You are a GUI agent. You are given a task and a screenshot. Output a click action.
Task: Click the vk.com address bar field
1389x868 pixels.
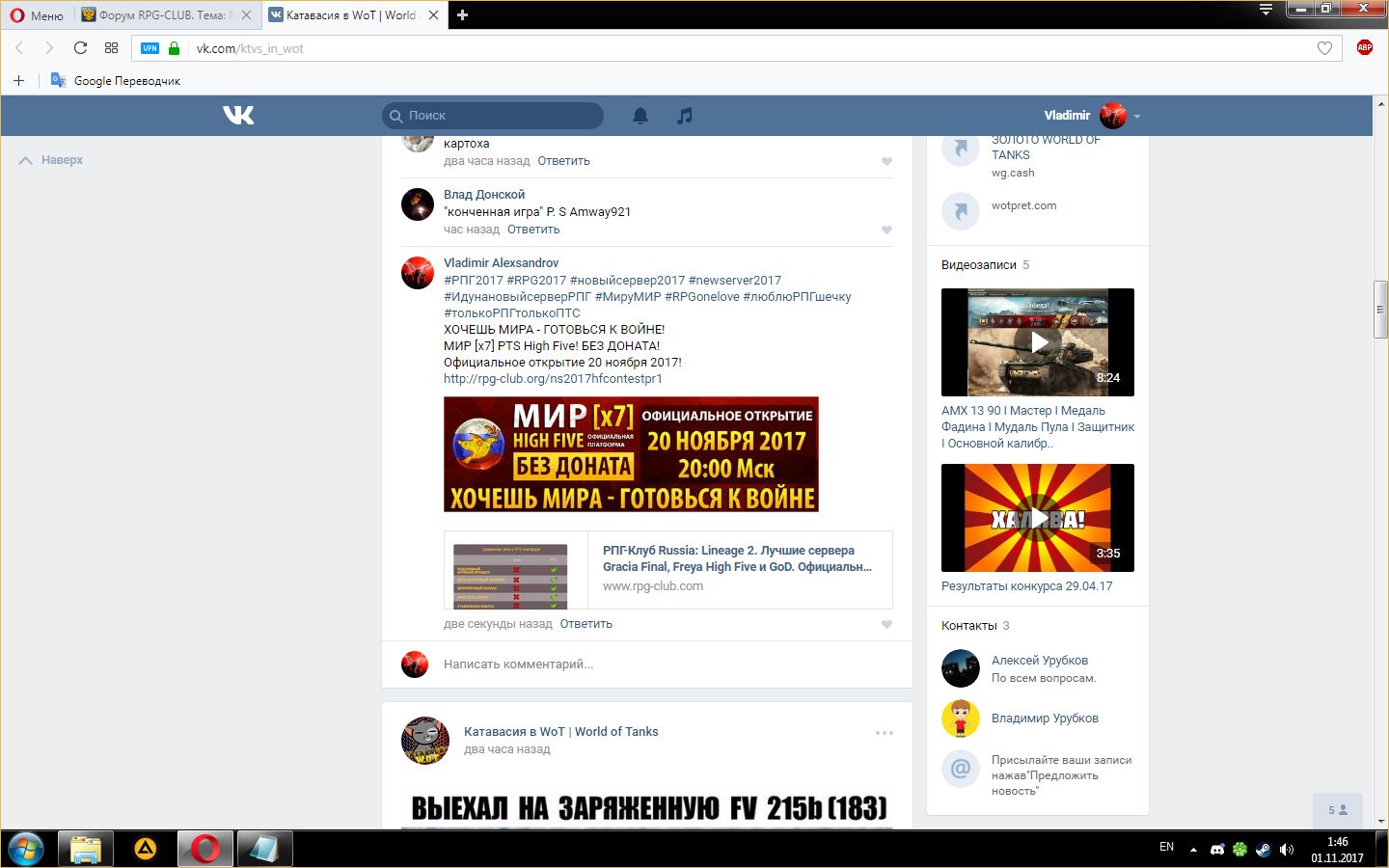[x=738, y=48]
